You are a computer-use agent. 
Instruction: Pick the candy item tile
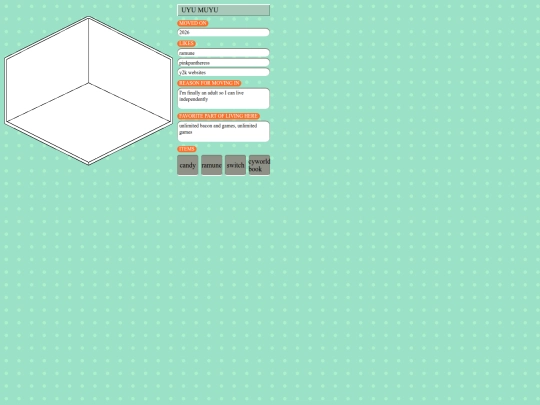[188, 165]
